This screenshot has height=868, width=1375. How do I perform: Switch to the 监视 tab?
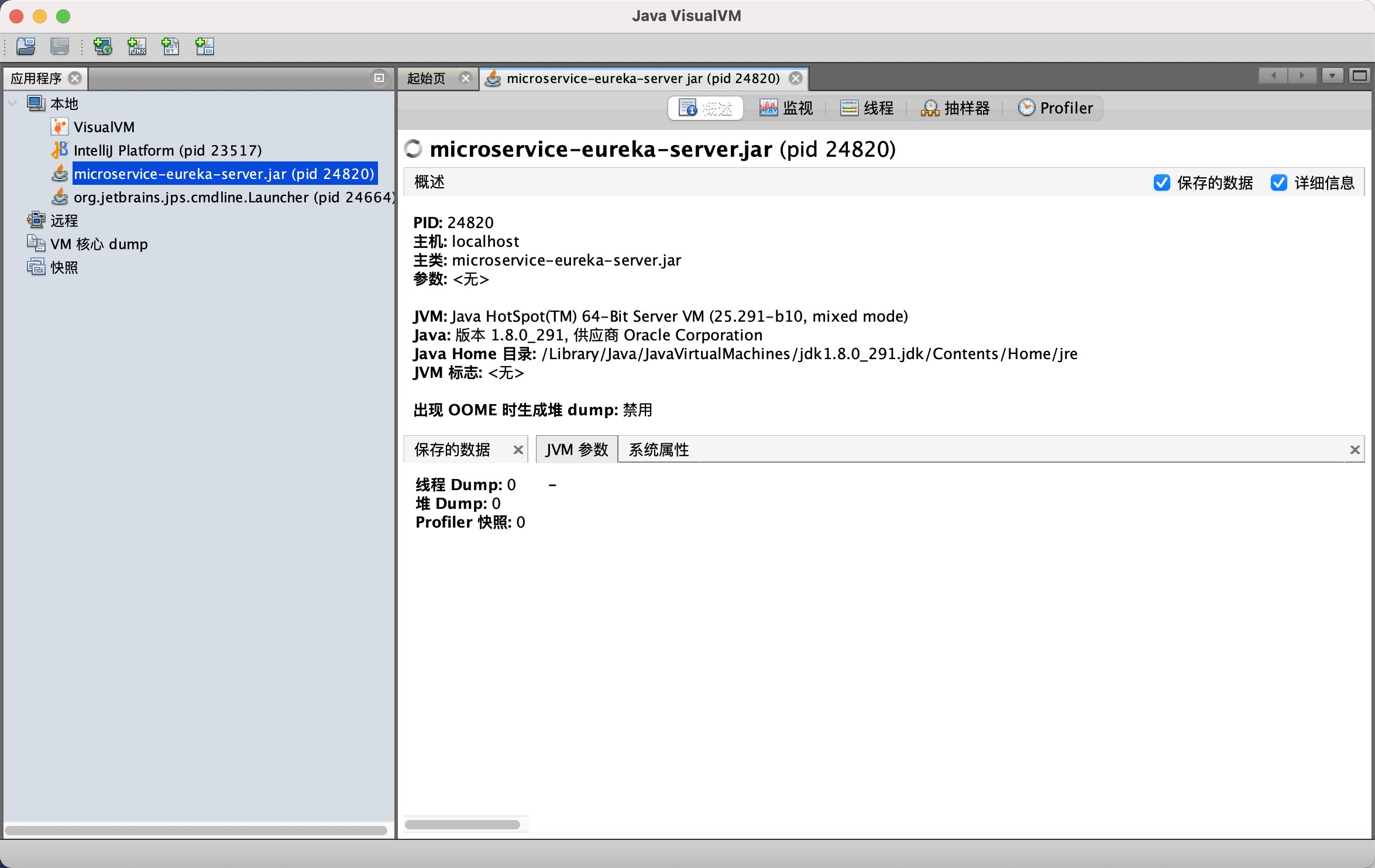[786, 108]
